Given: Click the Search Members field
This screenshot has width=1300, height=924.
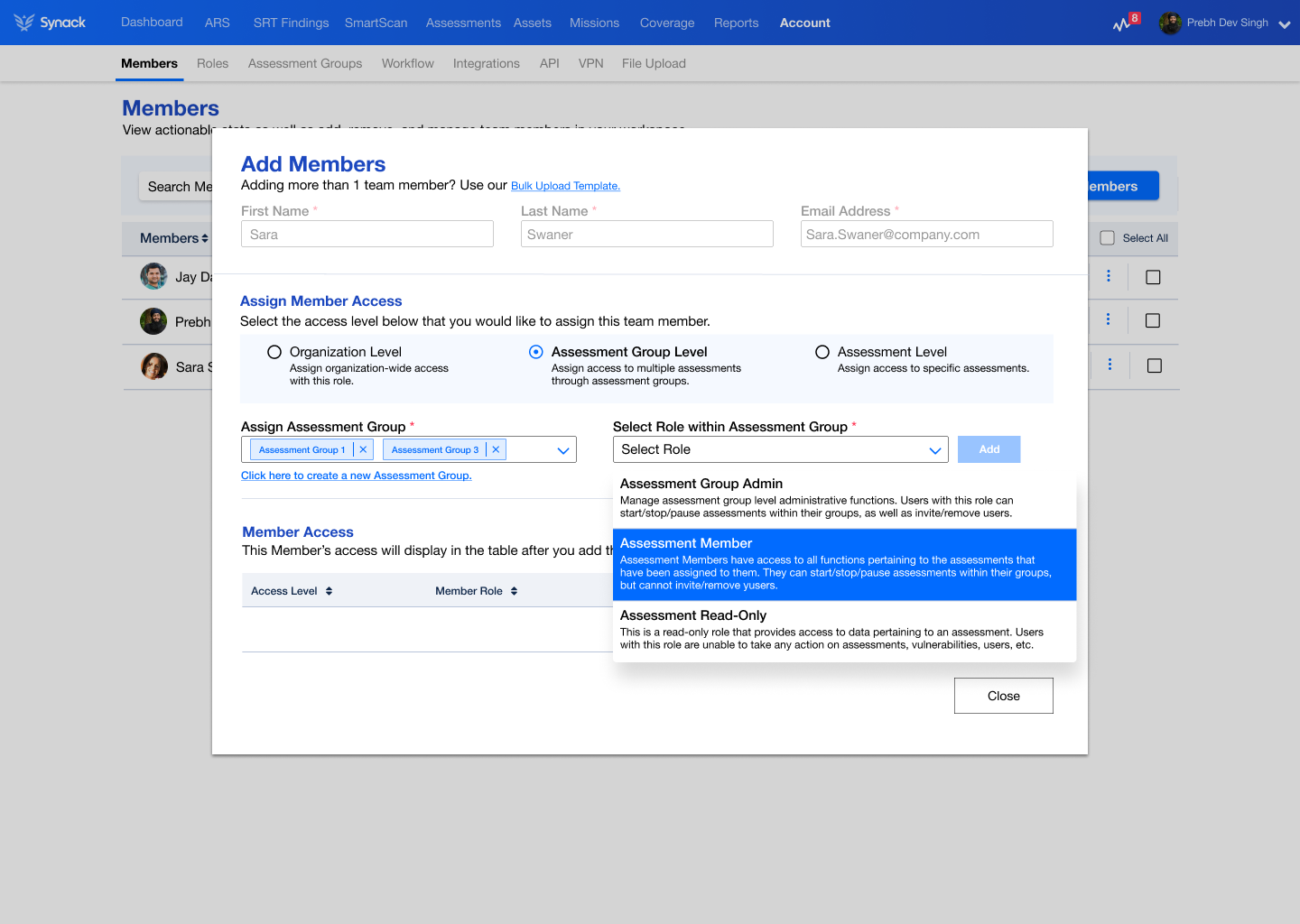Looking at the screenshot, I should tap(175, 187).
